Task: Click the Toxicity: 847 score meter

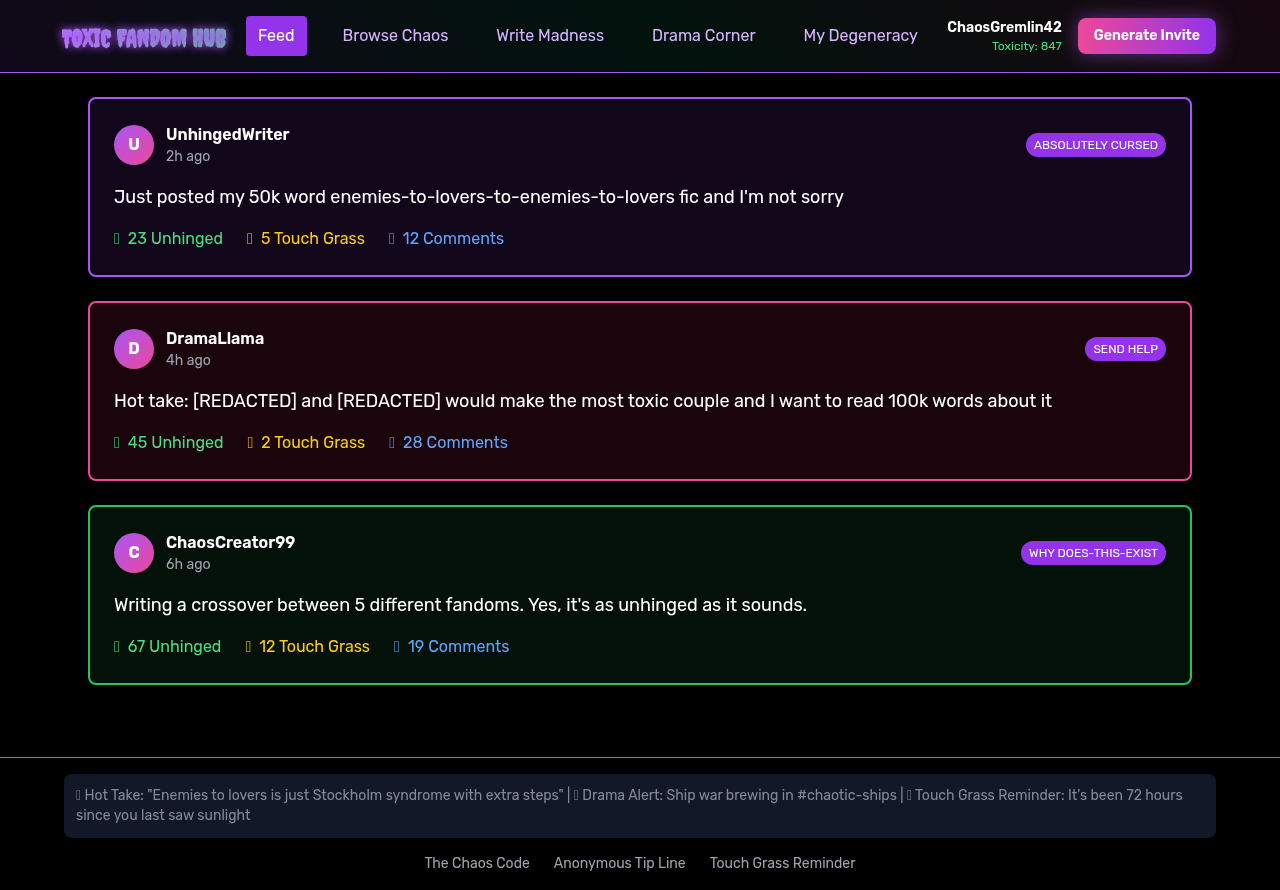Action: click(x=1026, y=45)
